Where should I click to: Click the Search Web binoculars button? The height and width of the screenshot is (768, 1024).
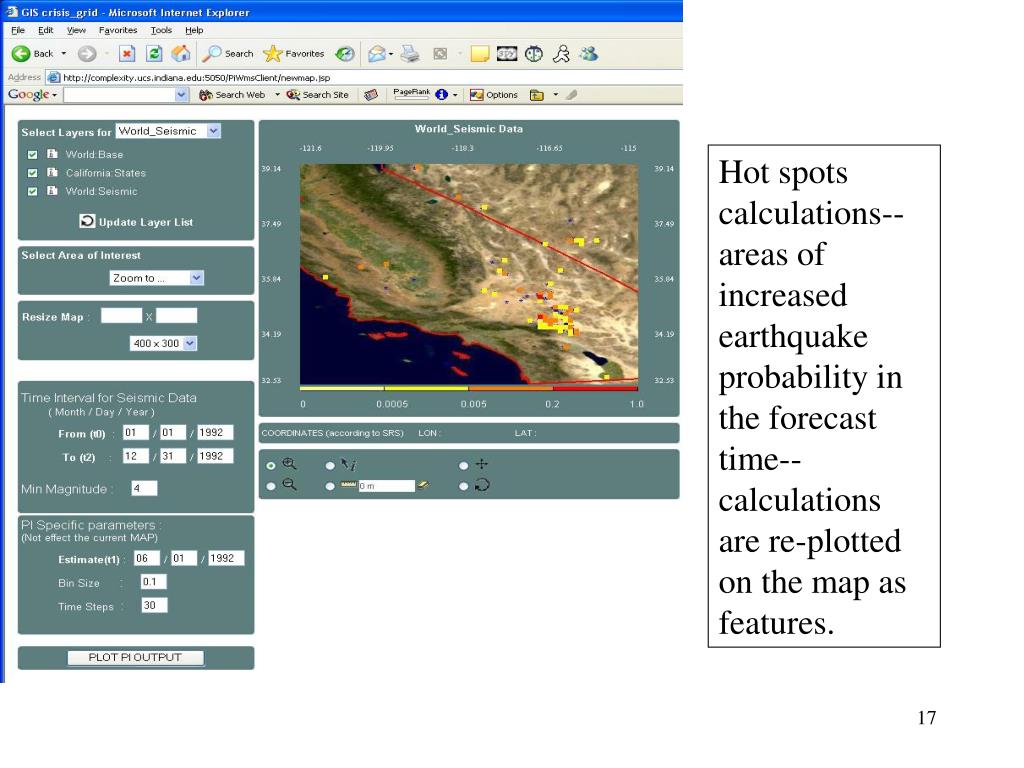point(232,95)
